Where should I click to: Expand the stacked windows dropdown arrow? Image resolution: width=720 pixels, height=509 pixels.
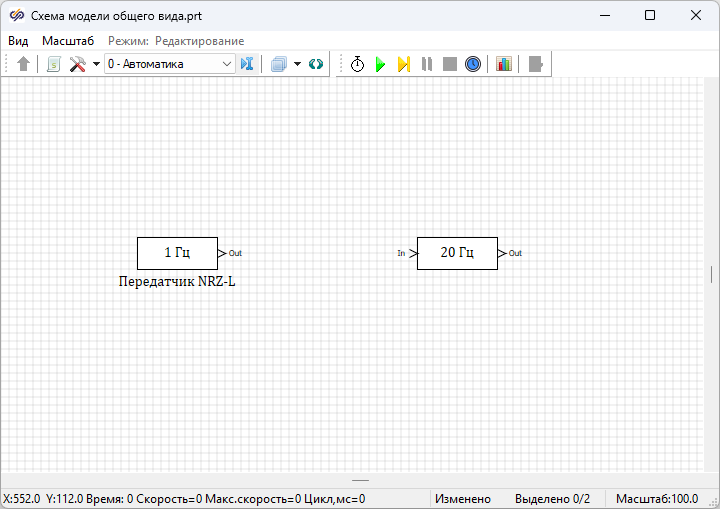[x=297, y=64]
